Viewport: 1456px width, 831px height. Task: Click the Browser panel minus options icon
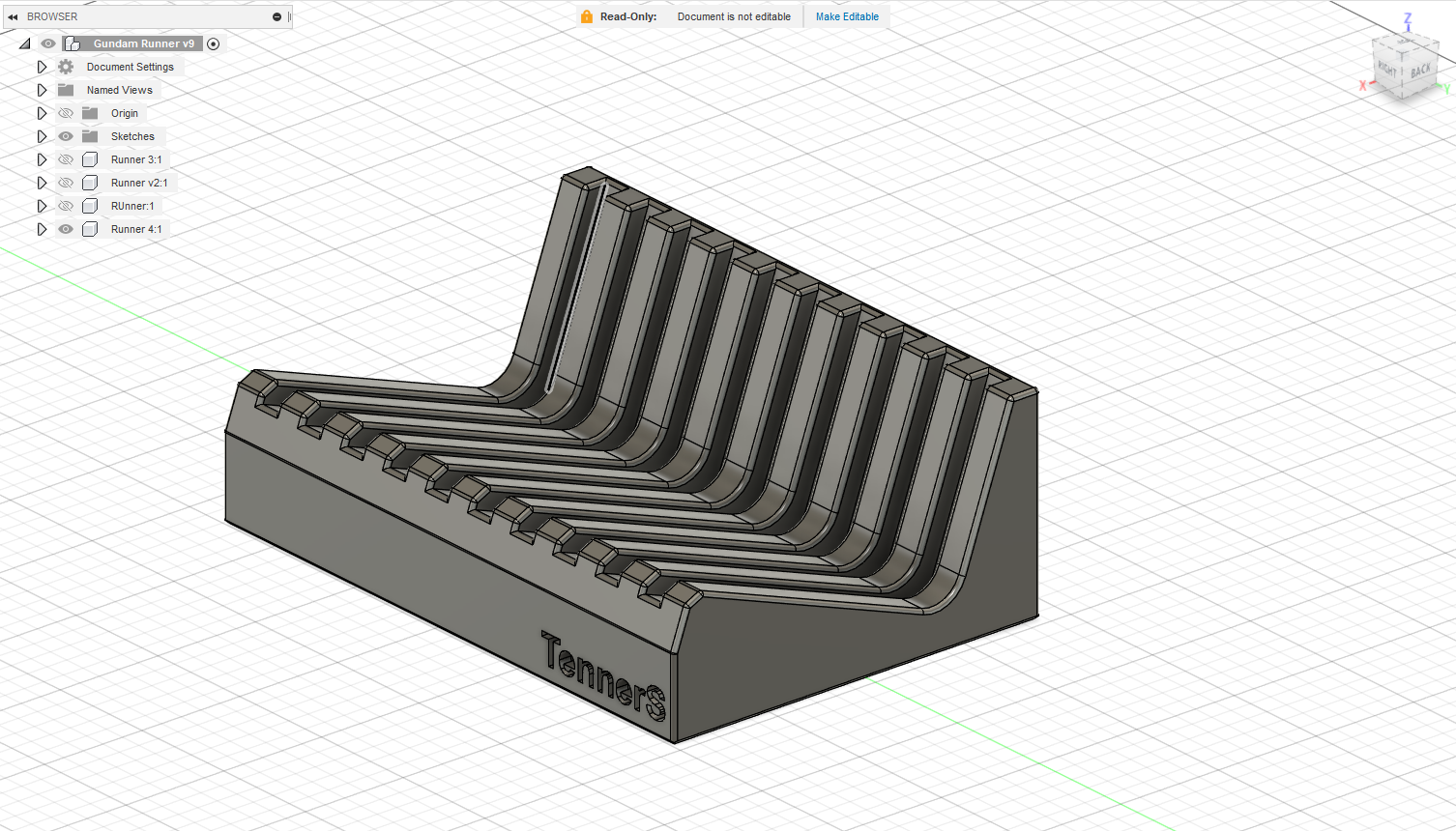pos(277,16)
